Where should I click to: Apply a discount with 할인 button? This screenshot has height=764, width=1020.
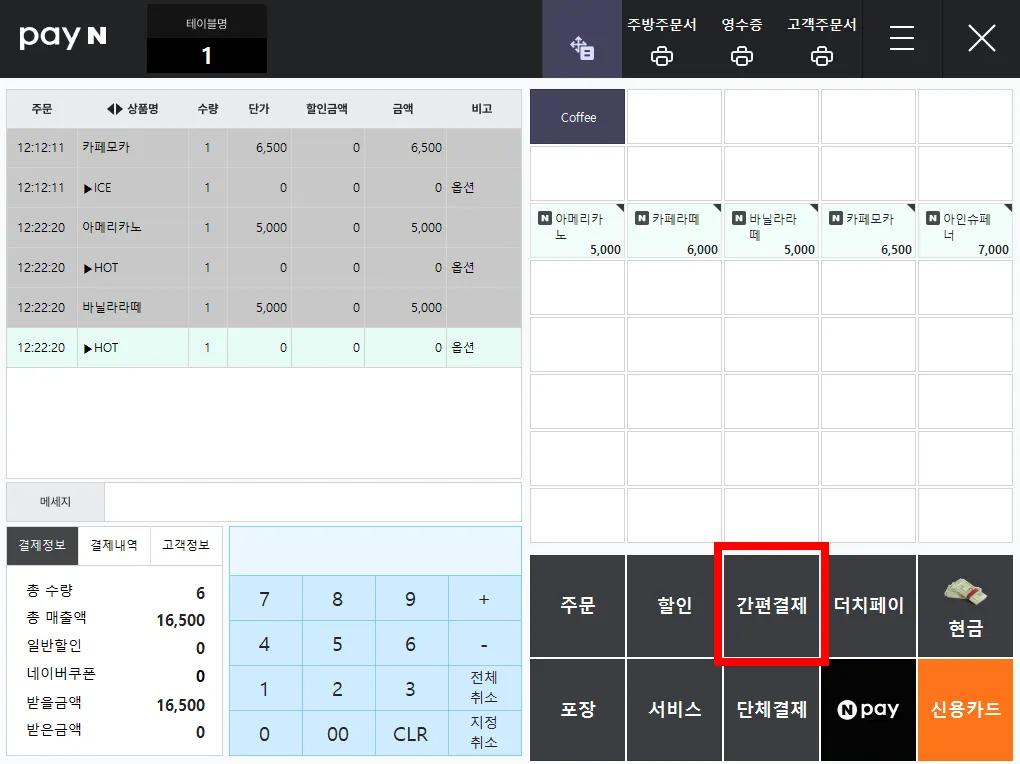click(x=675, y=606)
